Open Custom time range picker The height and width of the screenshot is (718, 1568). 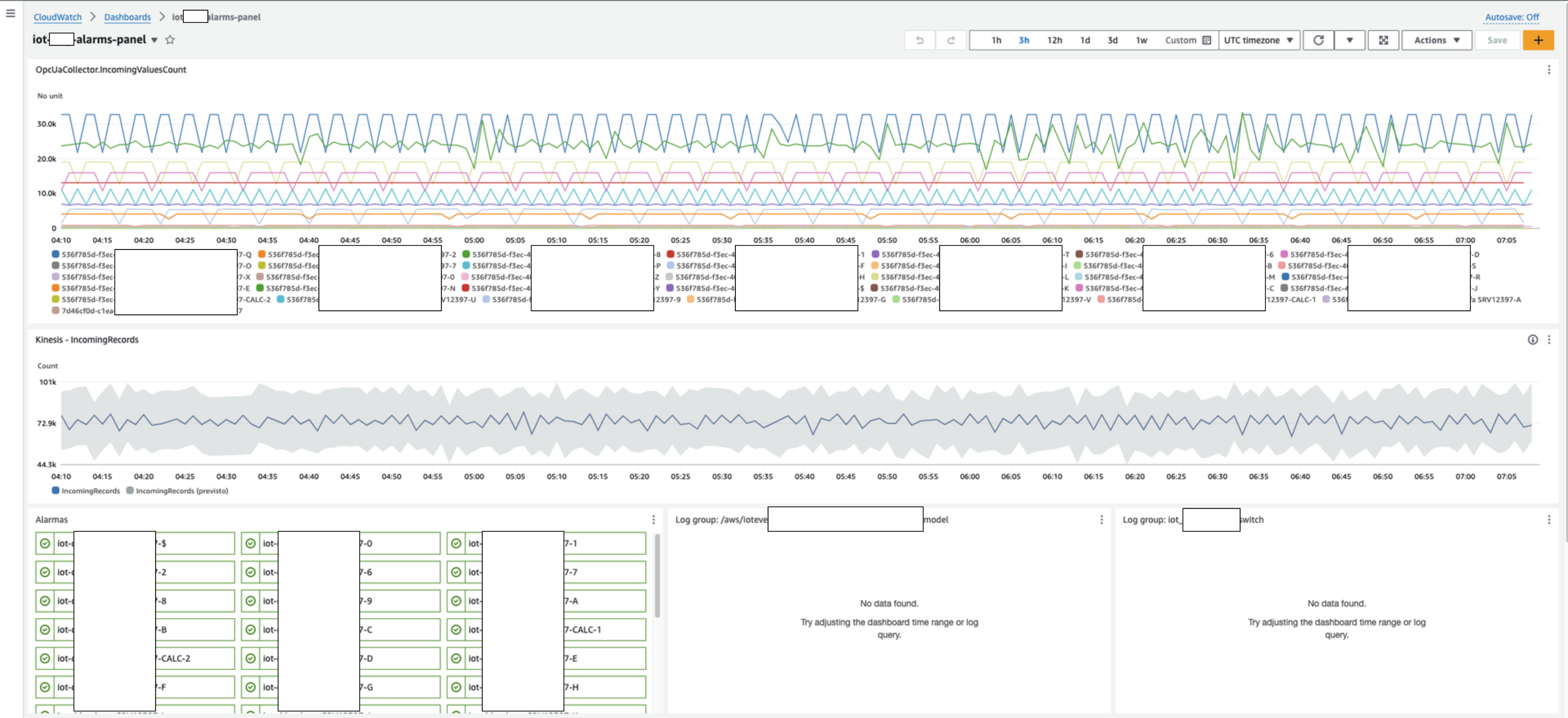click(x=1187, y=40)
